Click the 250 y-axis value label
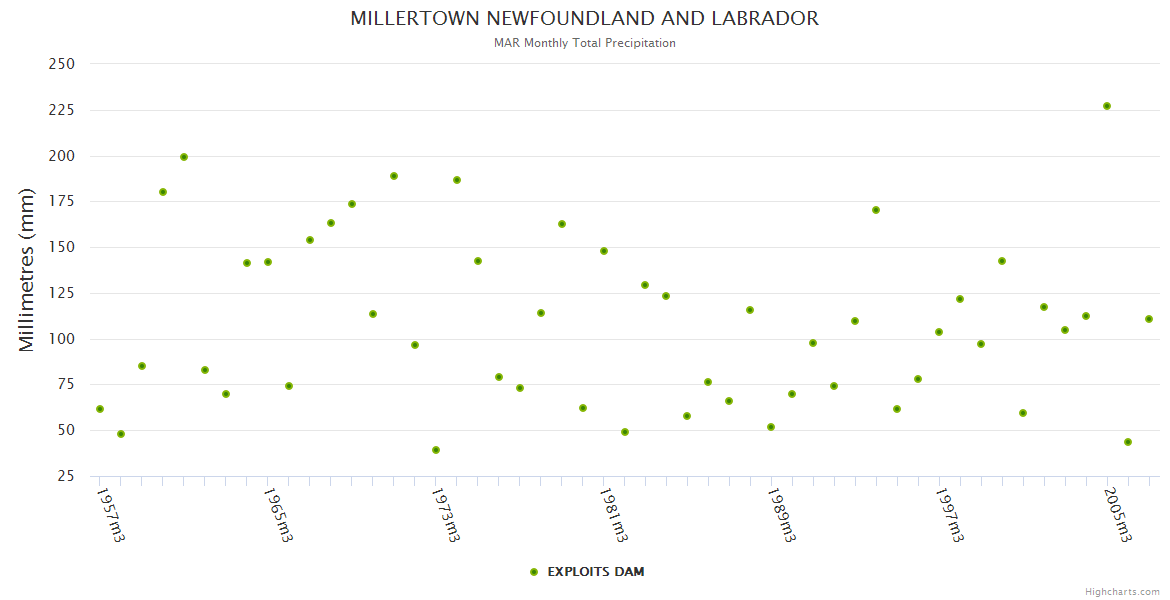The image size is (1170, 600). click(62, 64)
